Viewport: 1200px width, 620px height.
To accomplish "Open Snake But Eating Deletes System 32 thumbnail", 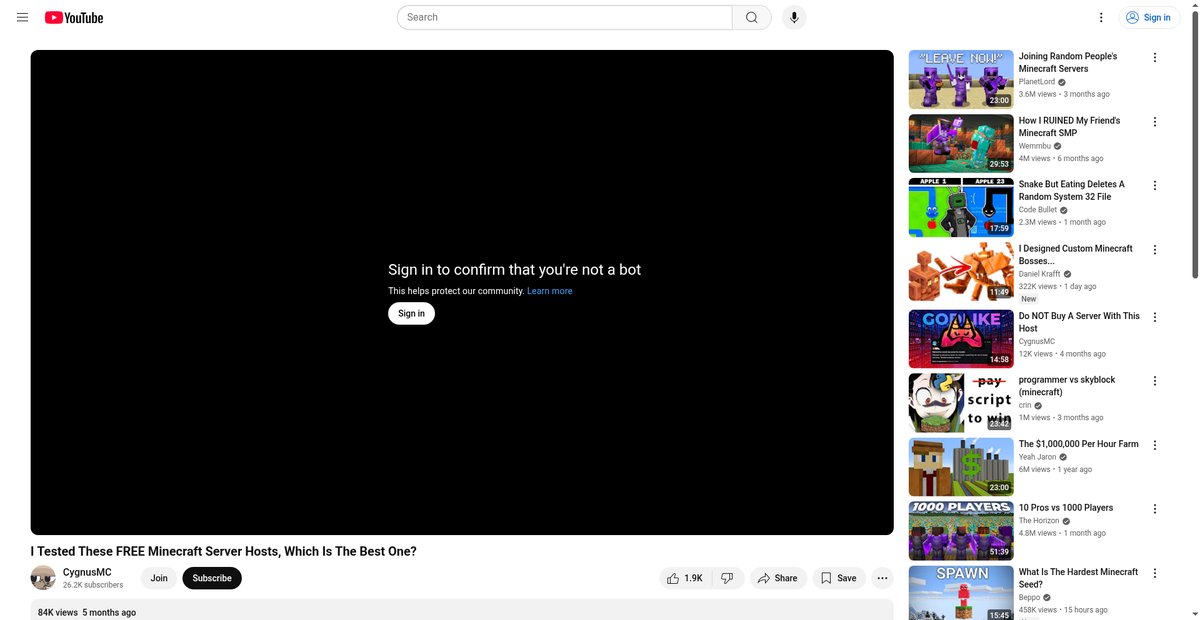I will click(961, 207).
